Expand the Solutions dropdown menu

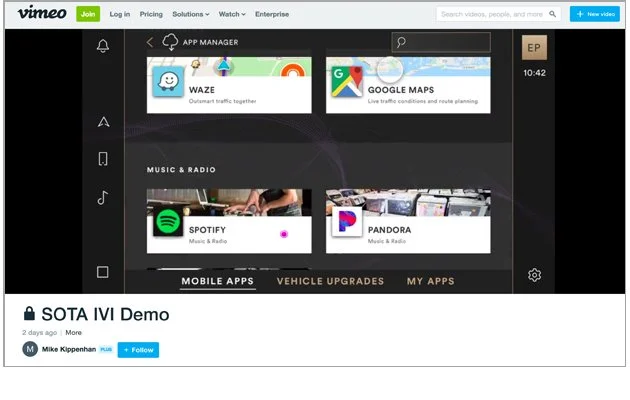pos(191,14)
